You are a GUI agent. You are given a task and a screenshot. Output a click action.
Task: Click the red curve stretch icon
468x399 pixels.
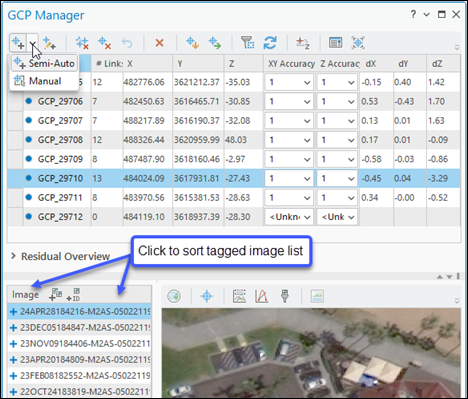coord(262,296)
